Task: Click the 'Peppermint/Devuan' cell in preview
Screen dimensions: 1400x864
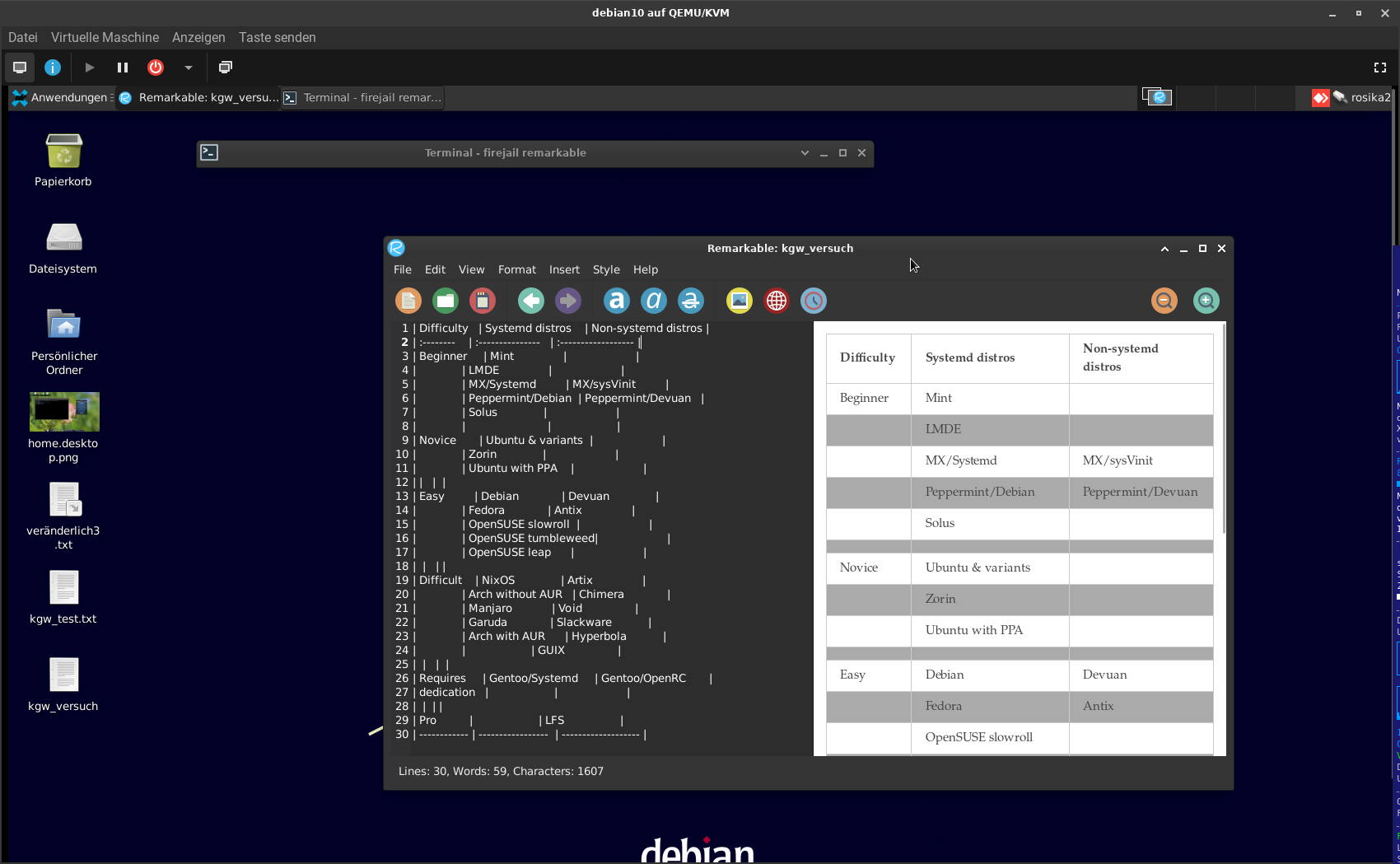Action: [x=1141, y=492]
